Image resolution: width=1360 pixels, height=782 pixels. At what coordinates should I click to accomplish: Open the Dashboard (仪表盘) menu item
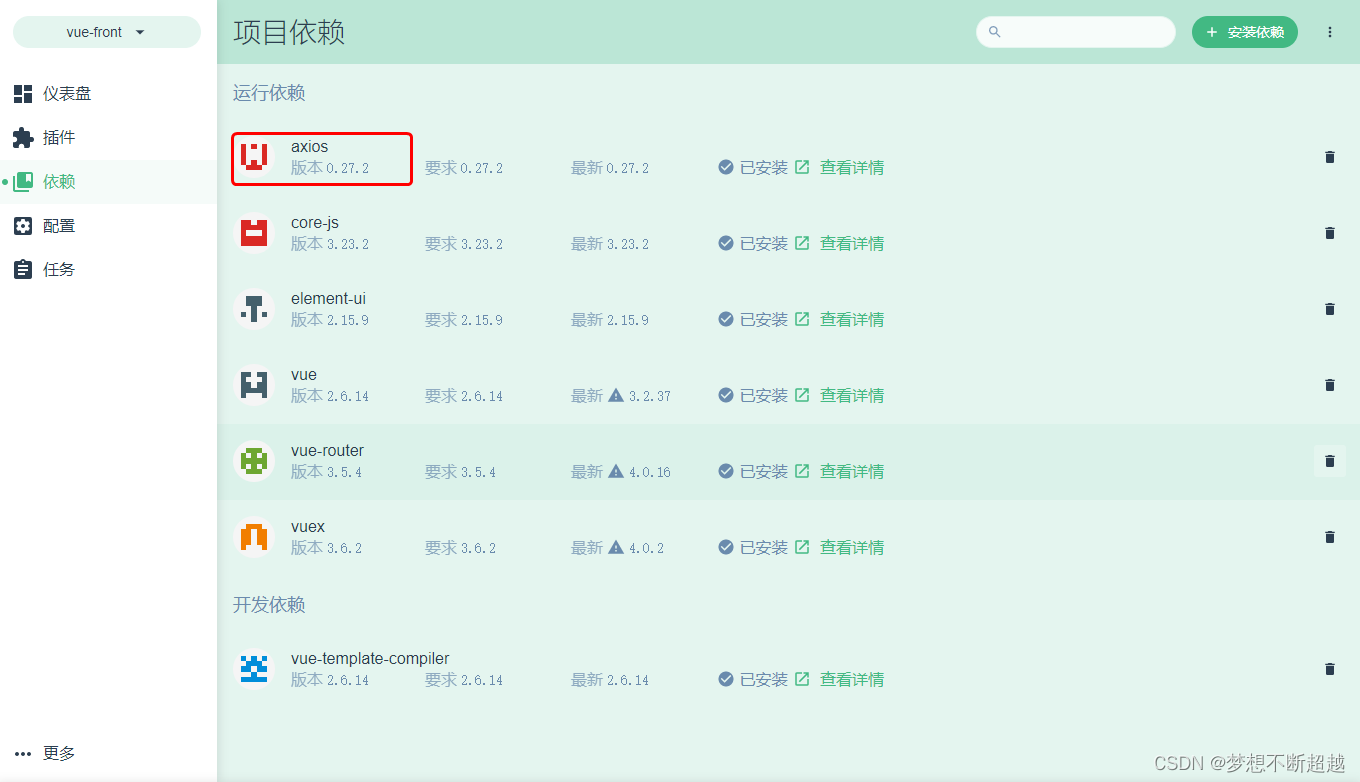pyautogui.click(x=108, y=94)
